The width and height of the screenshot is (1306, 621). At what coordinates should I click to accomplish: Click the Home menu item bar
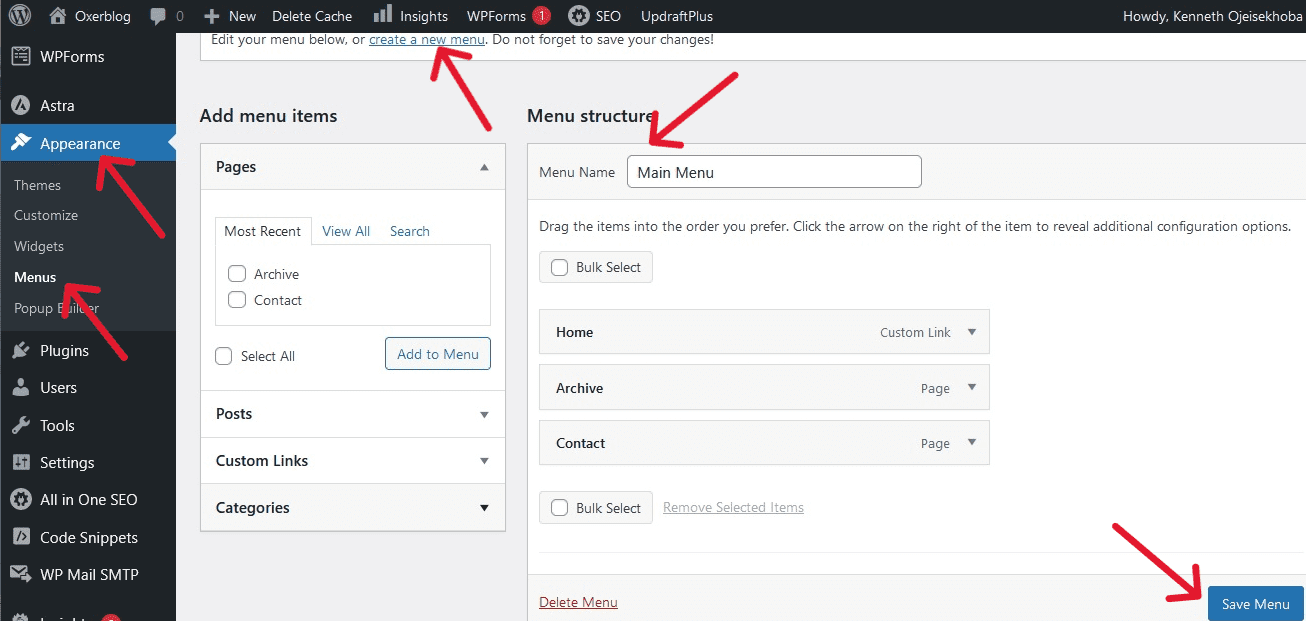point(764,332)
